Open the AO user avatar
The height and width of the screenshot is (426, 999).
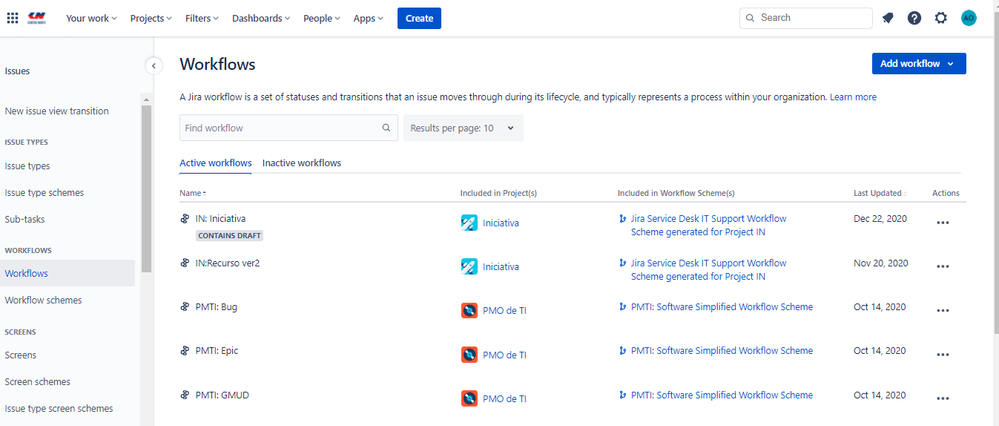[968, 18]
